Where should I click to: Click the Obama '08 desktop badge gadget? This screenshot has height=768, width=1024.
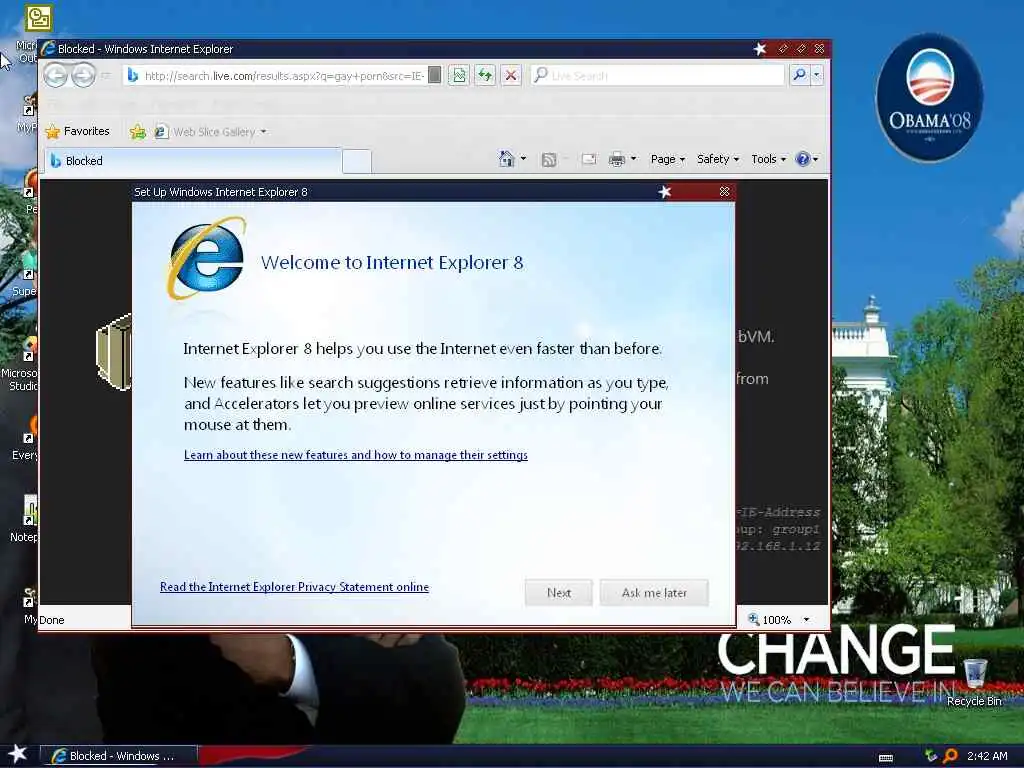[929, 98]
